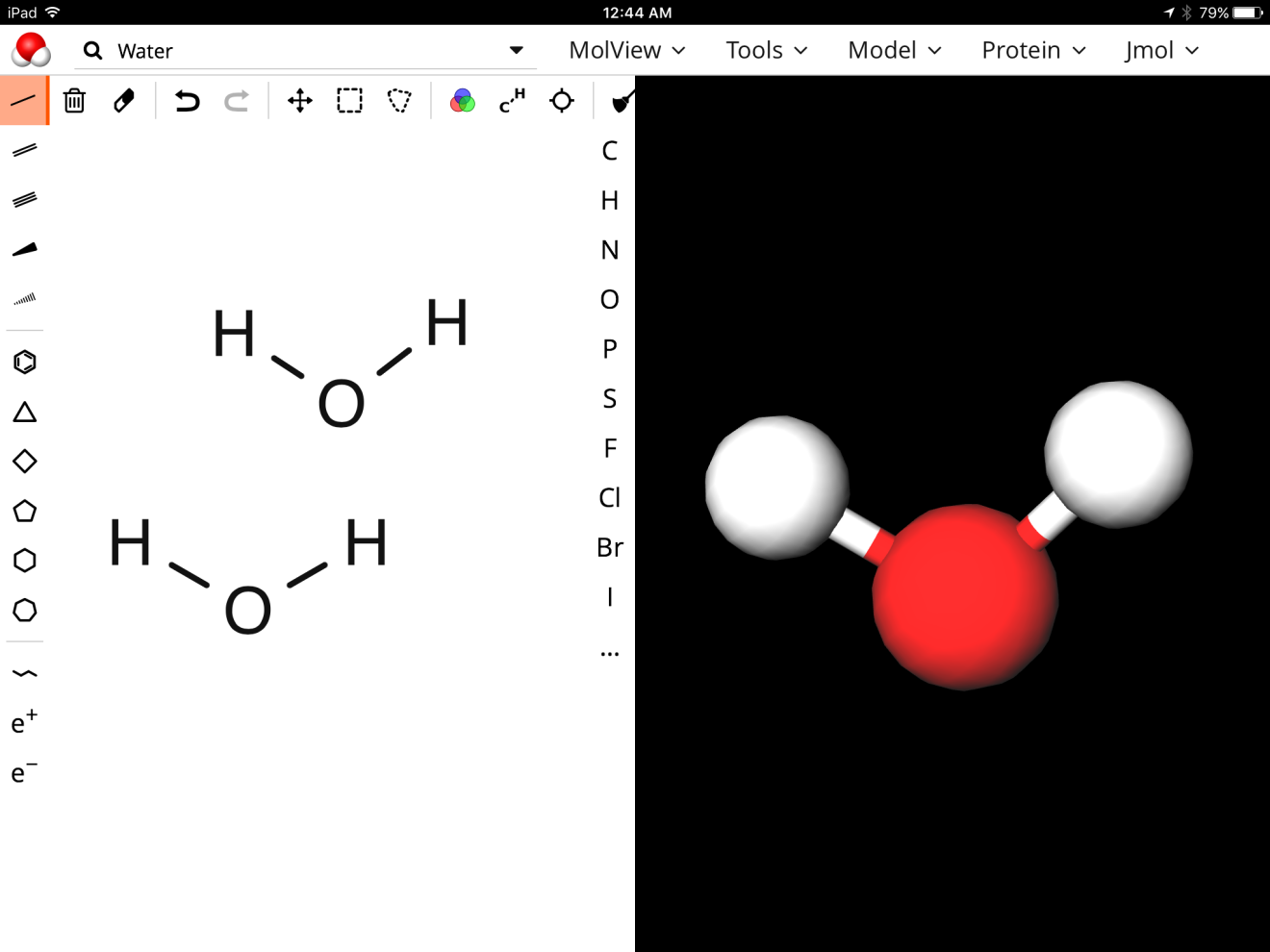This screenshot has height=952, width=1270.
Task: Choose the rectangle selection tool
Action: [x=349, y=100]
